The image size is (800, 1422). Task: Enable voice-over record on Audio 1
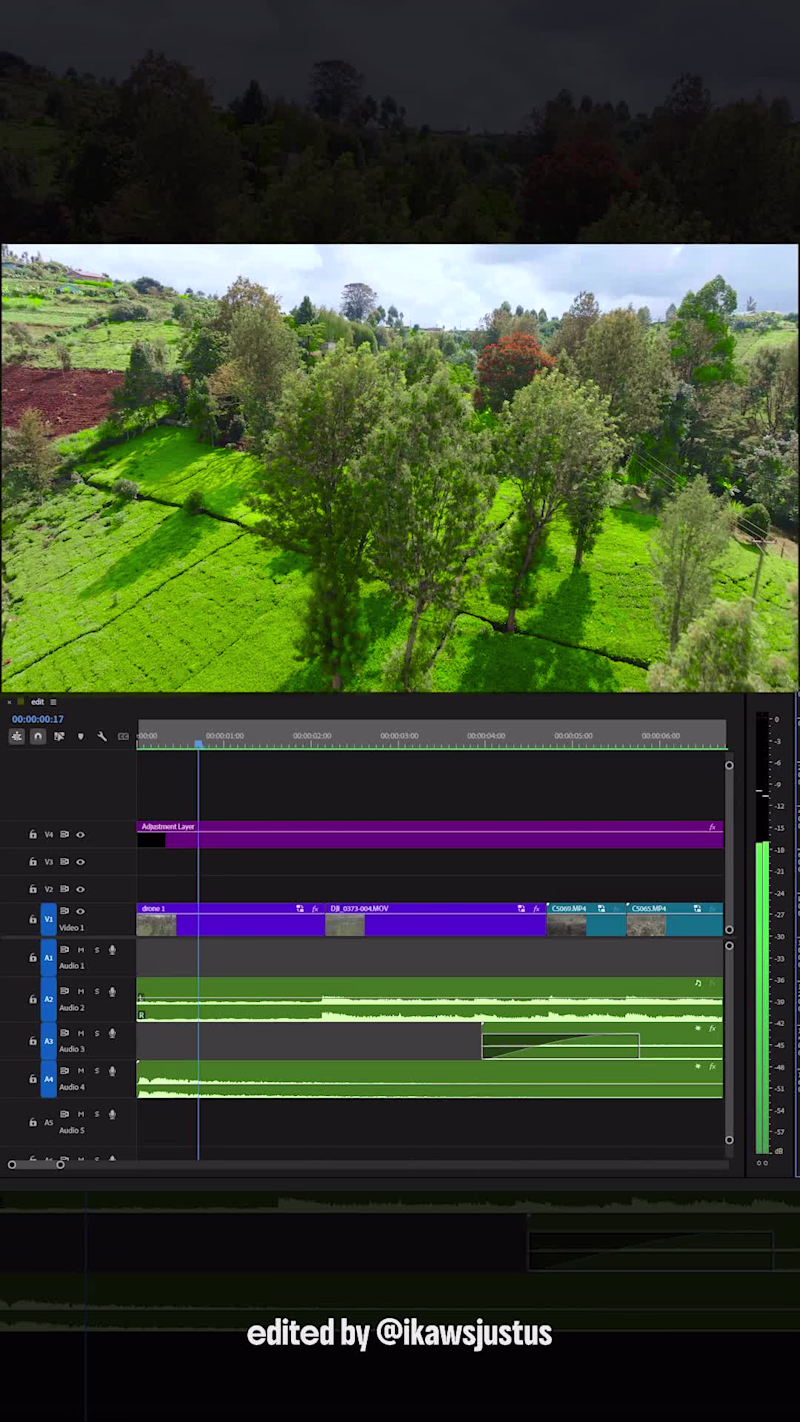point(112,950)
